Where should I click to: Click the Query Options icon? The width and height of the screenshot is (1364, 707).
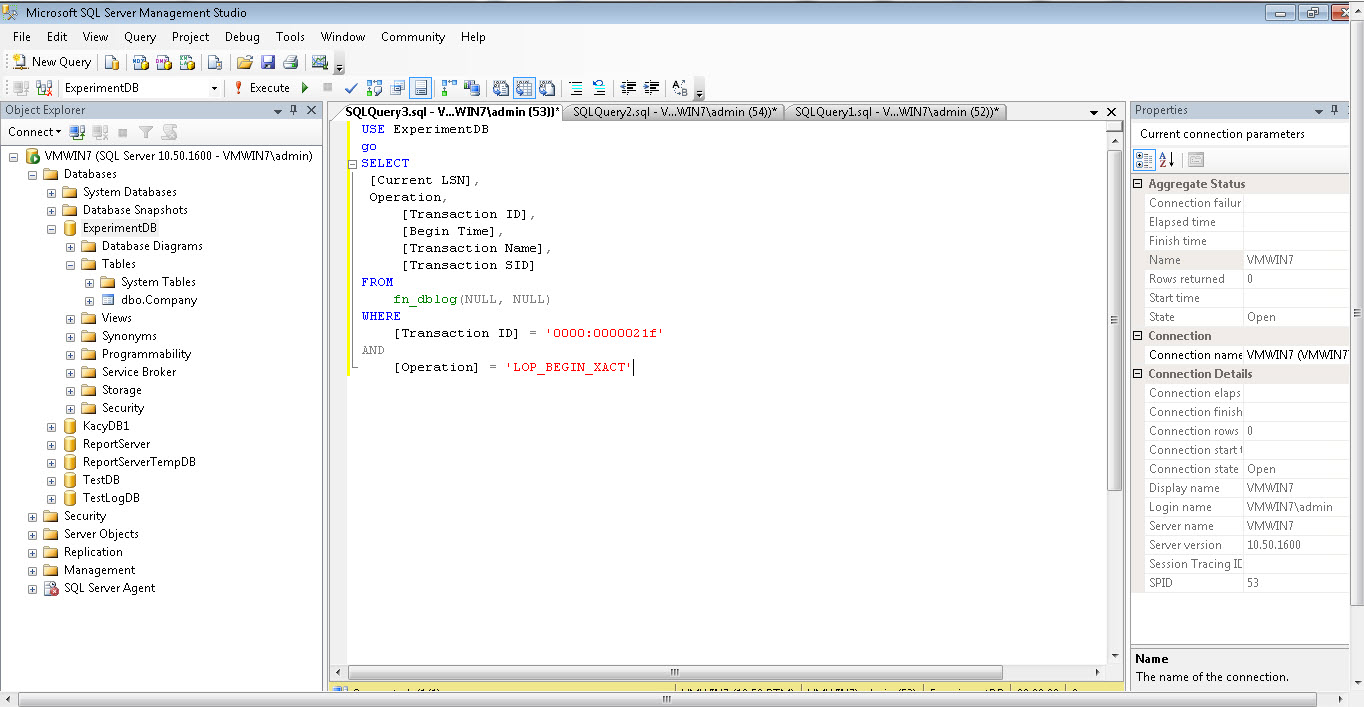[x=398, y=88]
